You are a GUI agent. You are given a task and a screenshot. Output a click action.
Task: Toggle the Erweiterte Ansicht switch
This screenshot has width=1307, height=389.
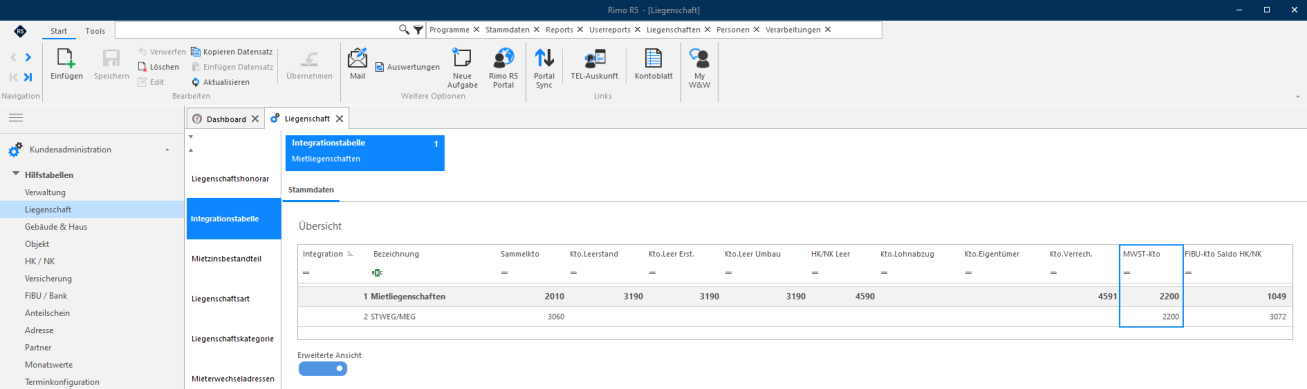click(x=322, y=369)
